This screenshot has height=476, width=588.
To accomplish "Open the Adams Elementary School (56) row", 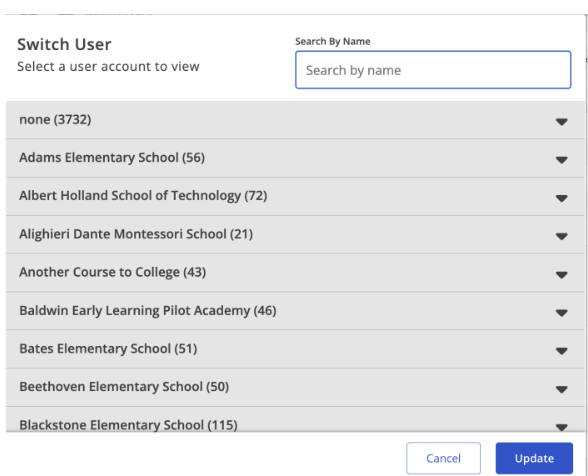I will pyautogui.click(x=295, y=158).
